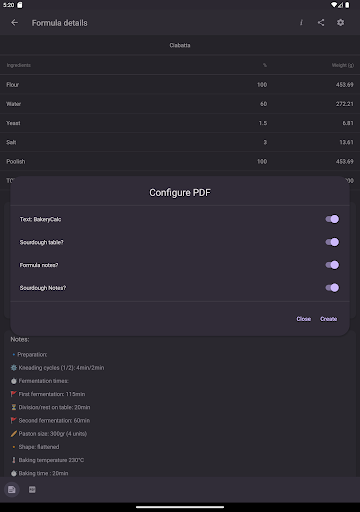360x512 pixels.
Task: Go back using the arrow icon
Action: pos(14,23)
